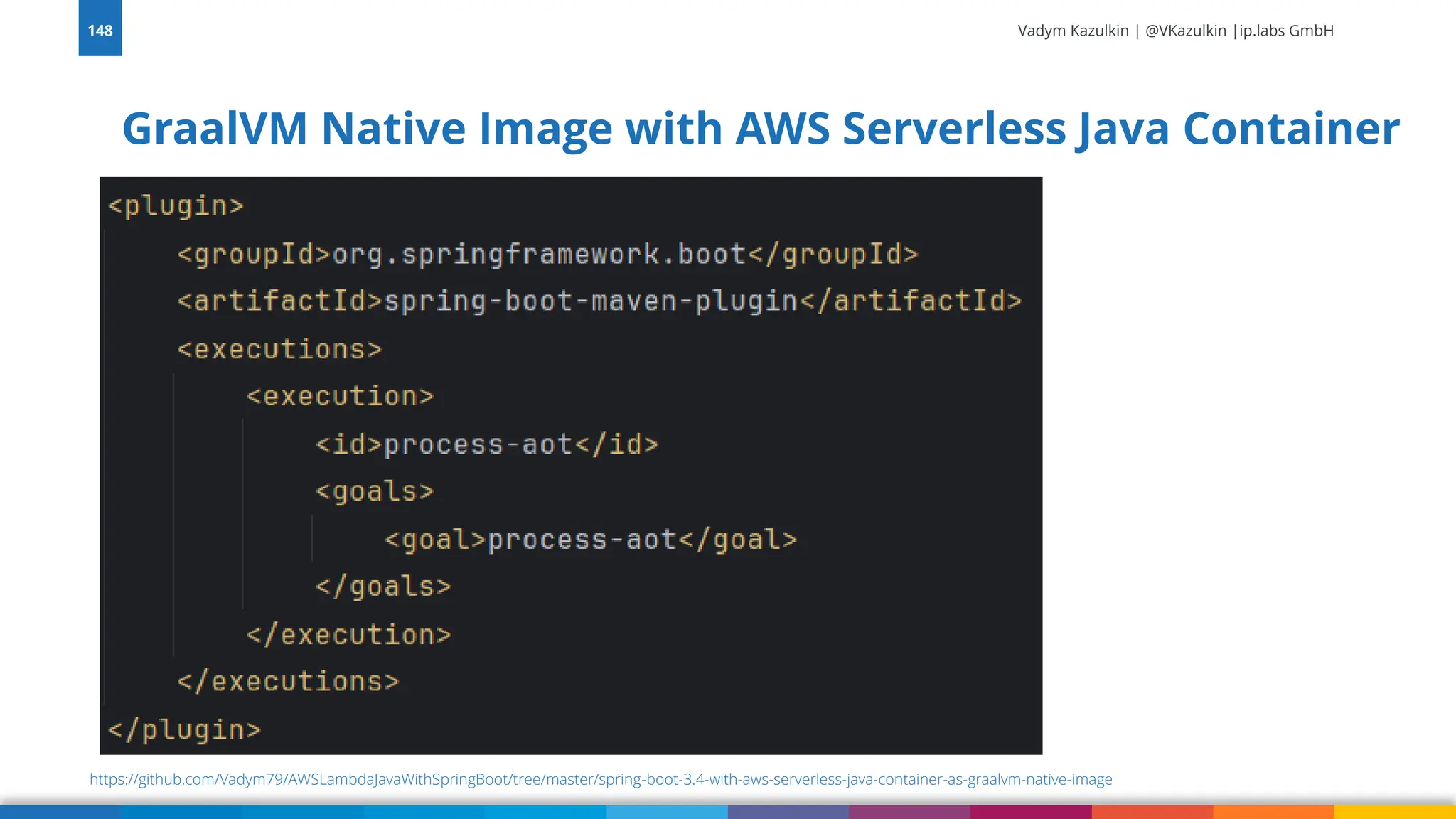Click the opening <plugin> tag line
The width and height of the screenshot is (1456, 819).
point(176,206)
